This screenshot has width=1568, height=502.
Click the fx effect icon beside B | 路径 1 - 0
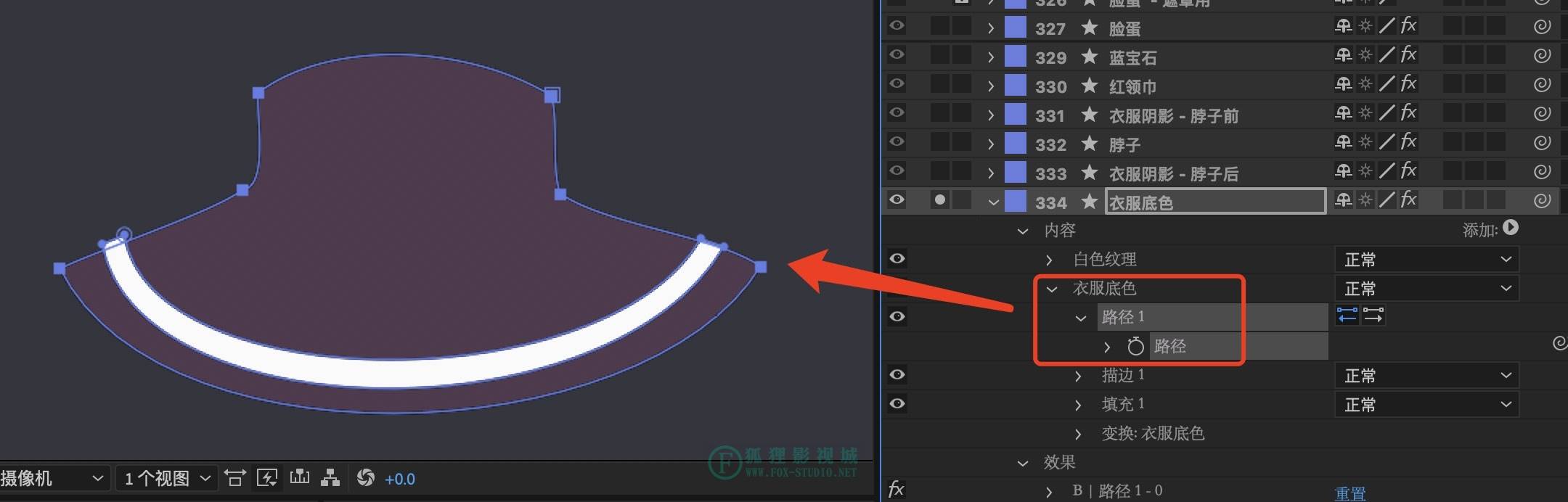click(x=897, y=490)
